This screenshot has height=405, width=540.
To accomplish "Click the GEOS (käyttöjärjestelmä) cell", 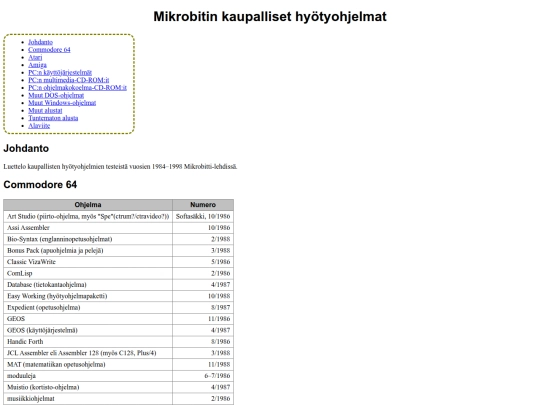I will click(88, 330).
